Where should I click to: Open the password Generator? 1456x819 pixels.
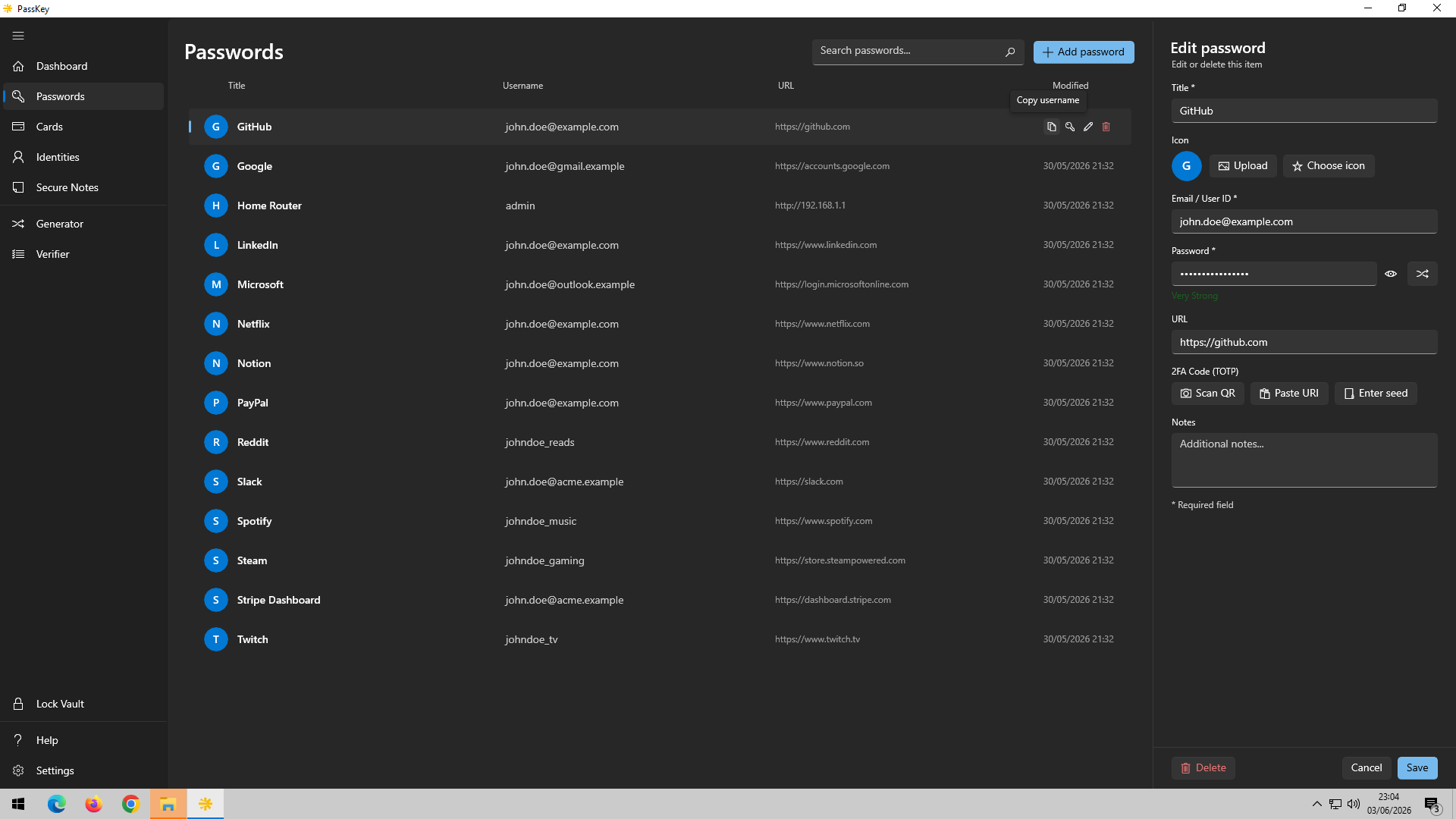pyautogui.click(x=83, y=224)
